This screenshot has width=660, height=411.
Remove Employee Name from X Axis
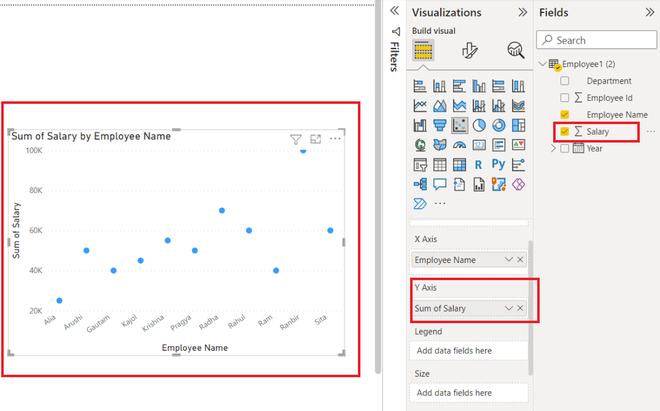(x=520, y=259)
